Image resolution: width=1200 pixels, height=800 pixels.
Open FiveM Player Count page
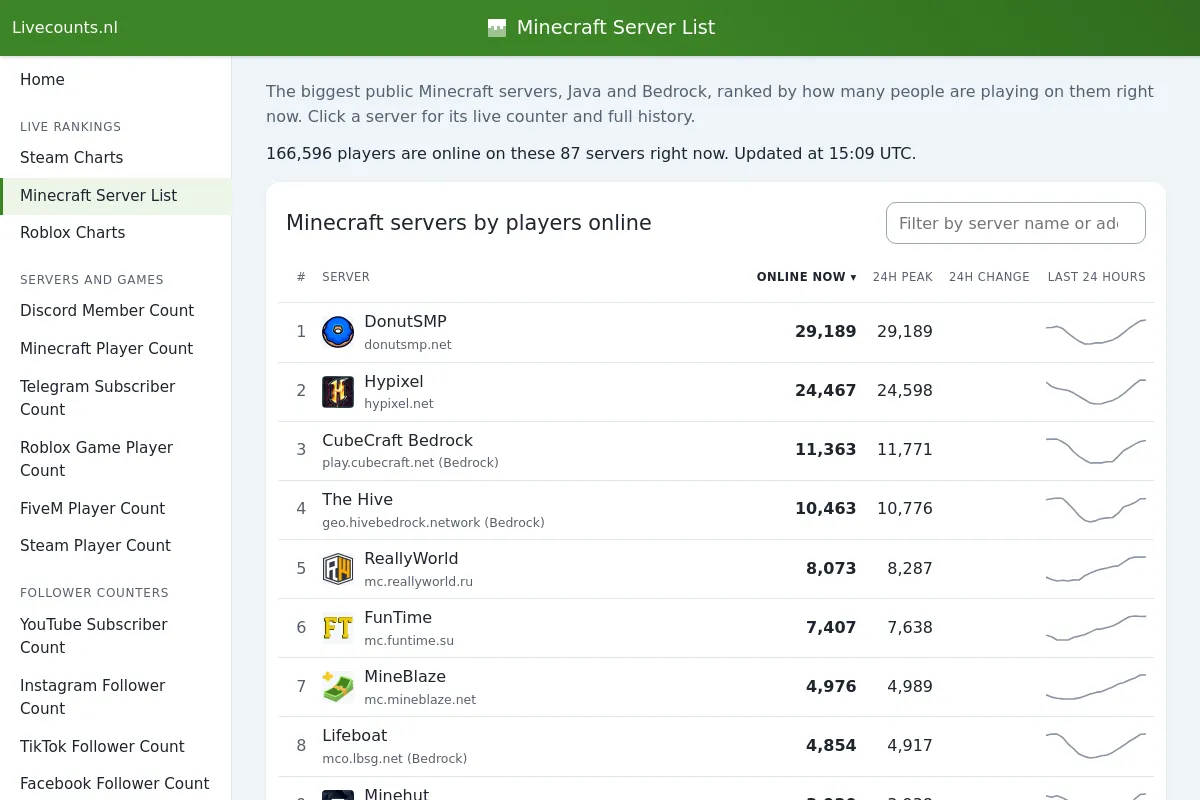coord(116,508)
